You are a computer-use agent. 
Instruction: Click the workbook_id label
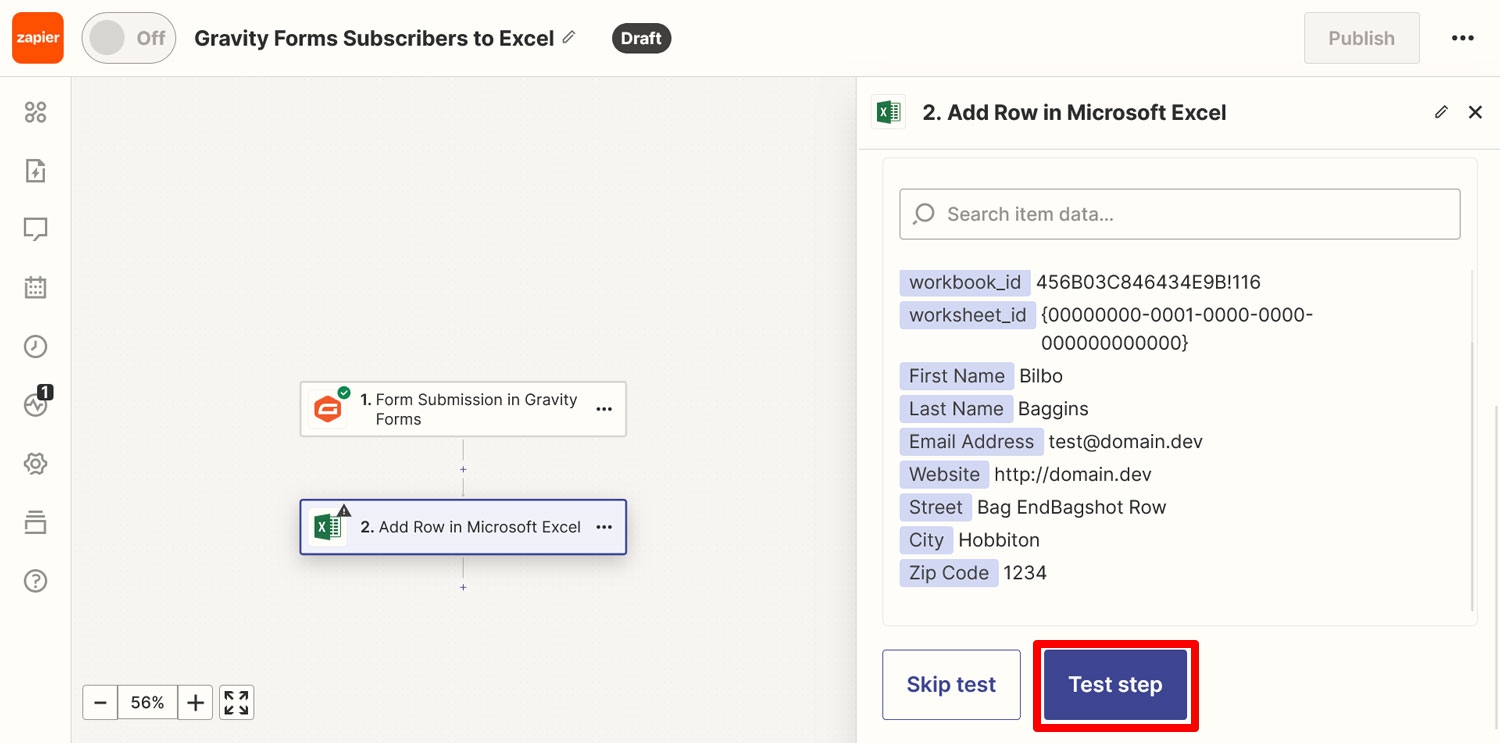[965, 282]
